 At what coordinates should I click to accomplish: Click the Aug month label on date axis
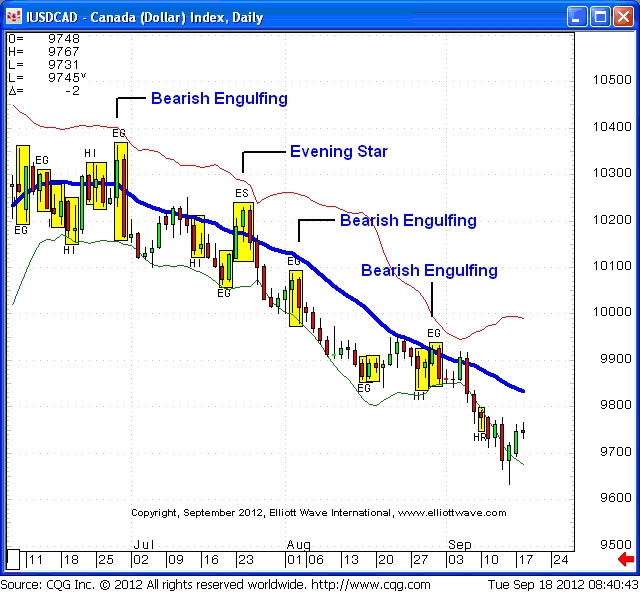(x=300, y=545)
